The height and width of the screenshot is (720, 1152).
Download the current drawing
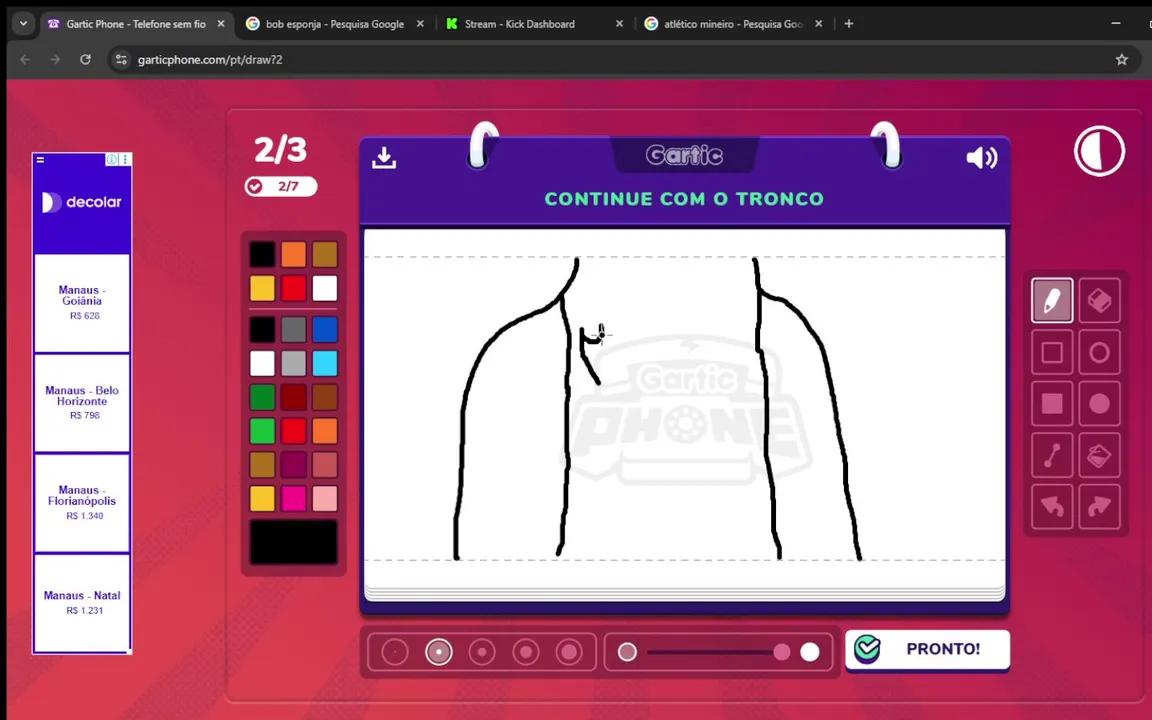pos(384,157)
